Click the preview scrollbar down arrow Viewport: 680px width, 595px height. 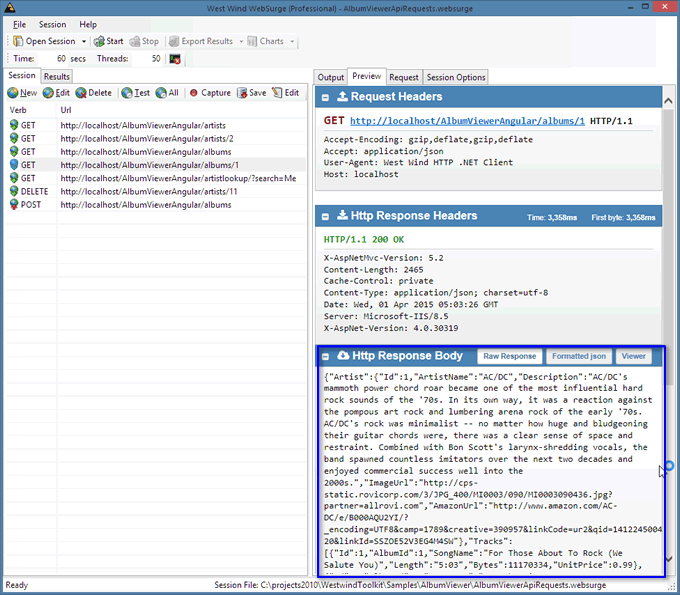click(x=668, y=559)
